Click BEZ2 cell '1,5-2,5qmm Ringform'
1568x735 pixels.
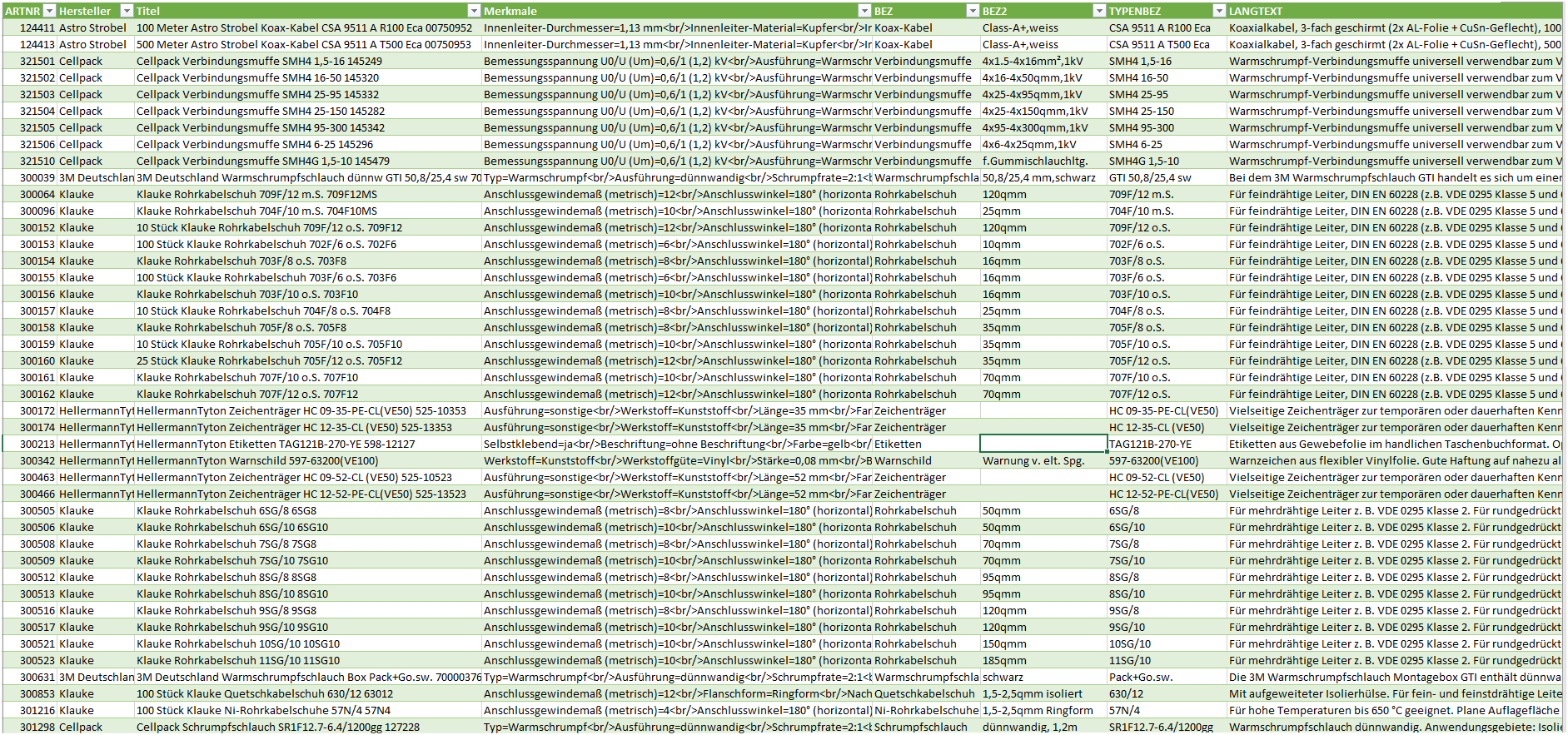click(x=1043, y=710)
